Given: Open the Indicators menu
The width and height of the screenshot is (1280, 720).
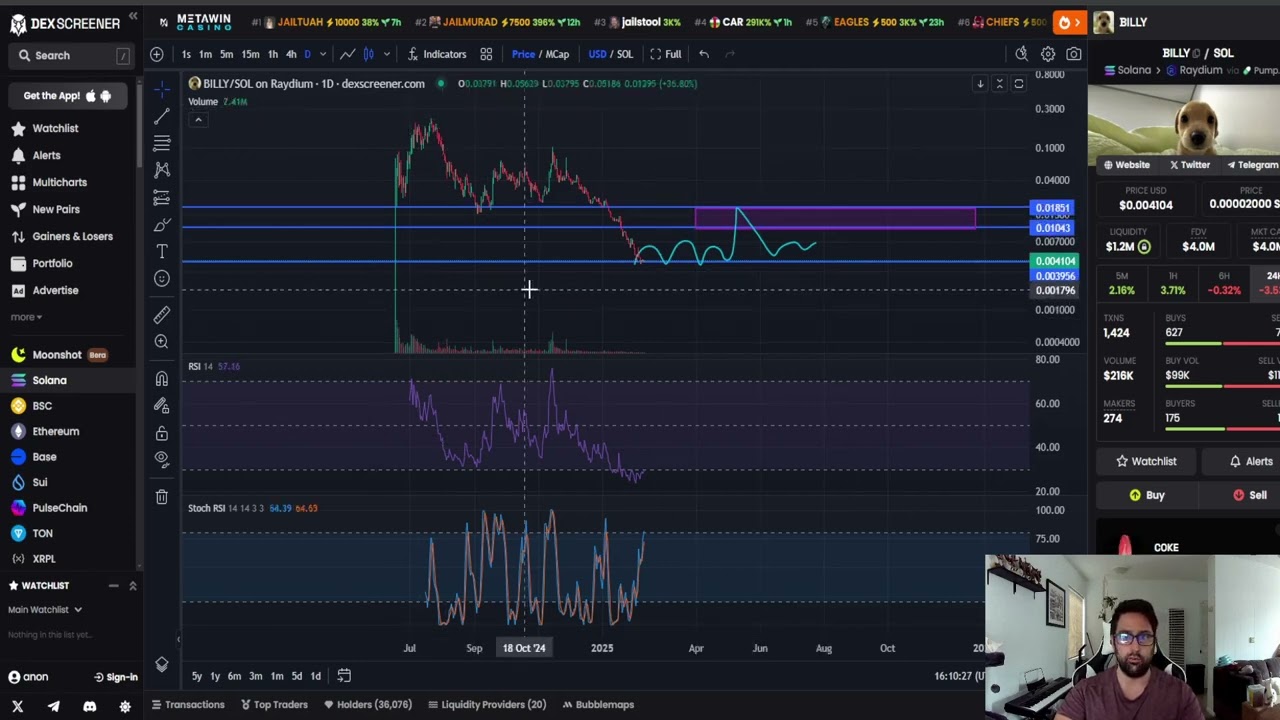Looking at the screenshot, I should click(x=436, y=54).
